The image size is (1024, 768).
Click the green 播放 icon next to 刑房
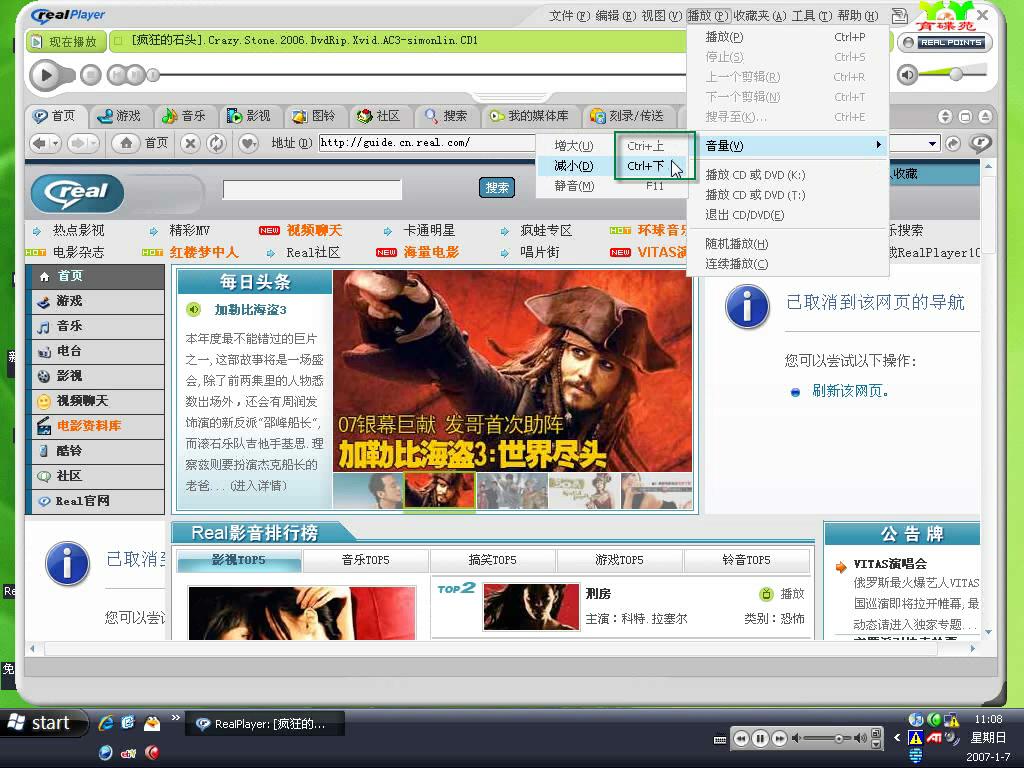[766, 594]
